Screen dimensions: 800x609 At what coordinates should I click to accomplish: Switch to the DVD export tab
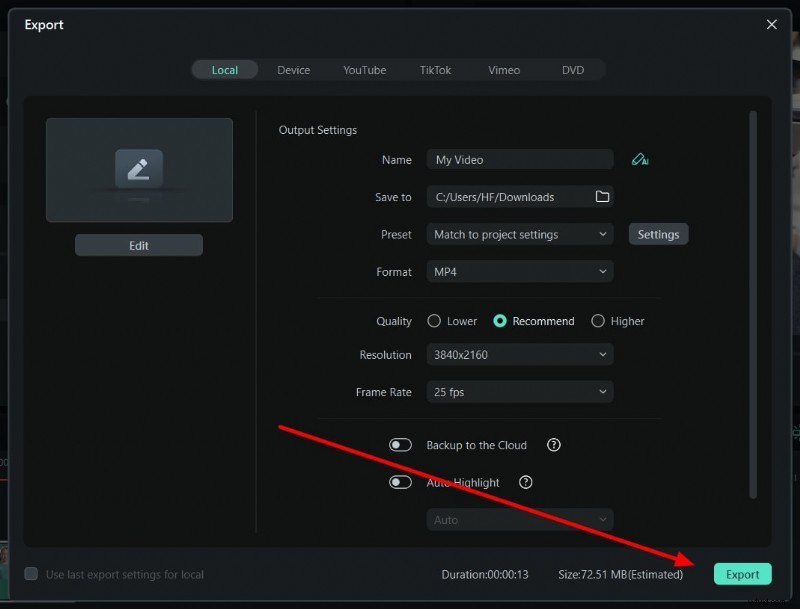point(573,69)
